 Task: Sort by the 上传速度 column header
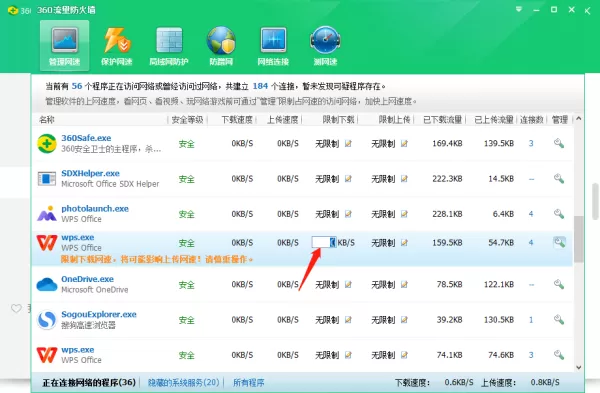282,120
